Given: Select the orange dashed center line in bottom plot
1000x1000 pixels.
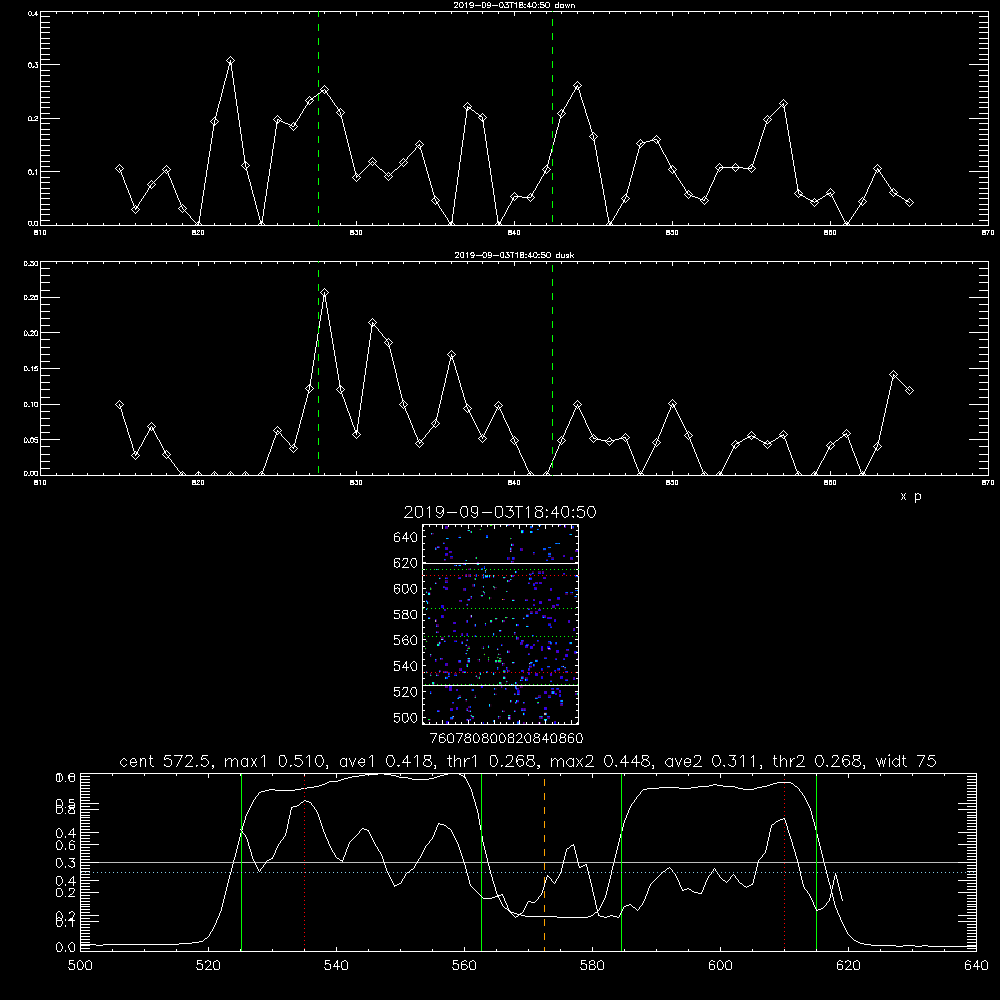Looking at the screenshot, I should coord(544,862).
